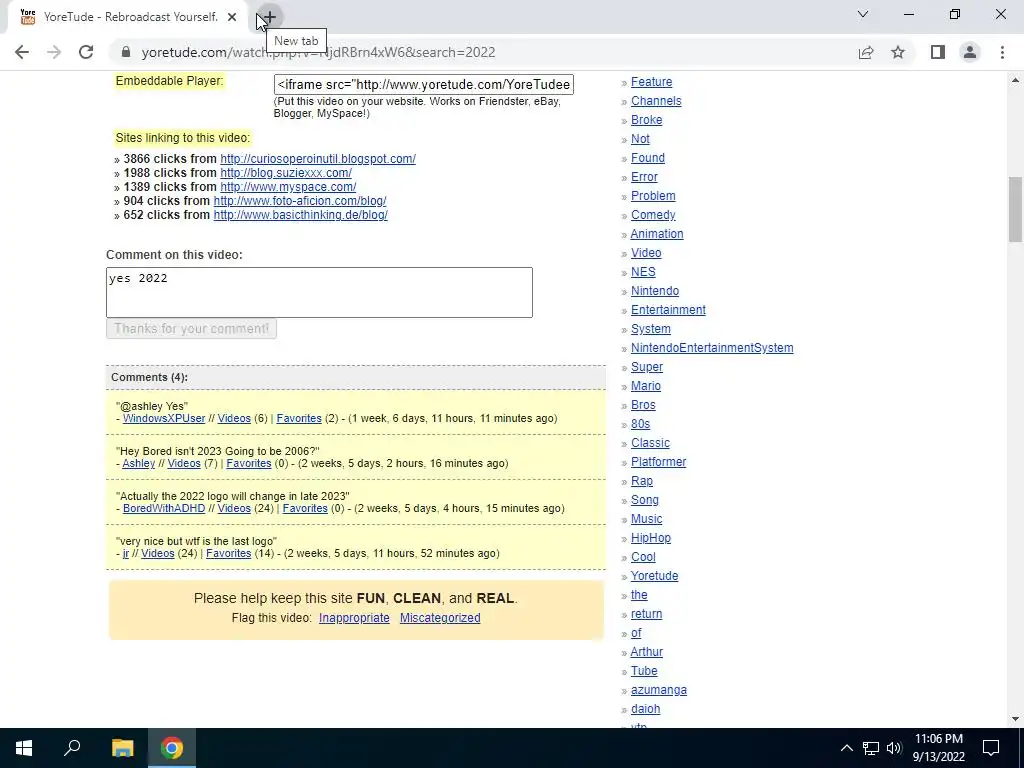Open the notification center icon
The width and height of the screenshot is (1024, 768).
point(991,748)
